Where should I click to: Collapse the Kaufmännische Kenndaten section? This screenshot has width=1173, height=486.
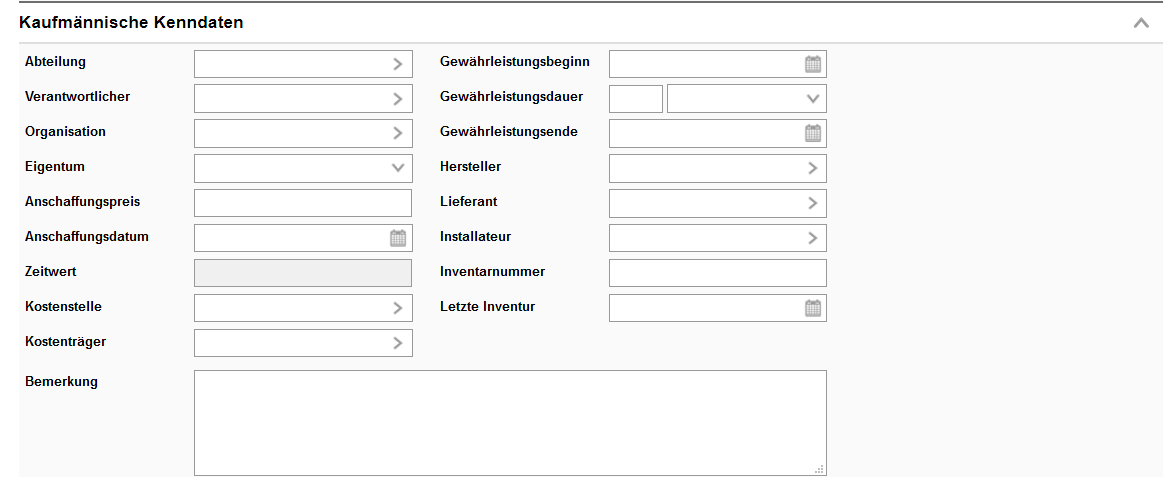(x=1141, y=23)
